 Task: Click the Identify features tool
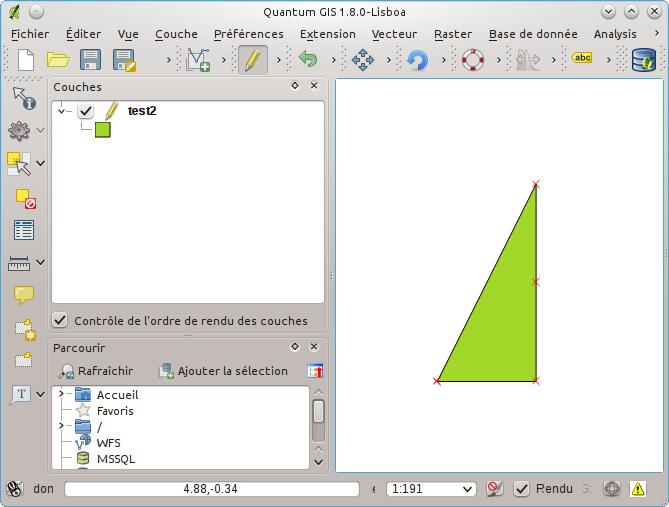(x=23, y=98)
